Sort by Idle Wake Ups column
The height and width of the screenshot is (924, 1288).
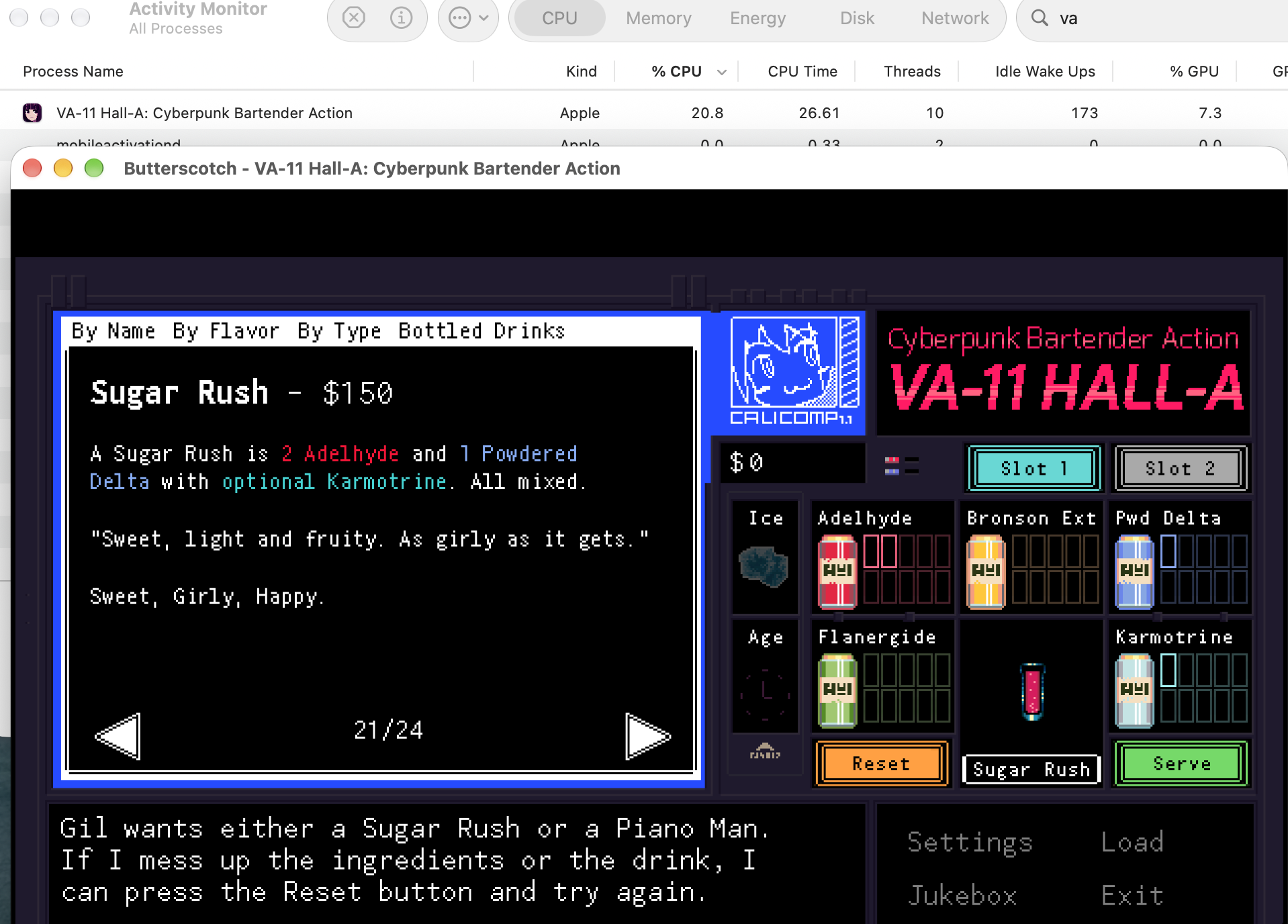click(1045, 71)
